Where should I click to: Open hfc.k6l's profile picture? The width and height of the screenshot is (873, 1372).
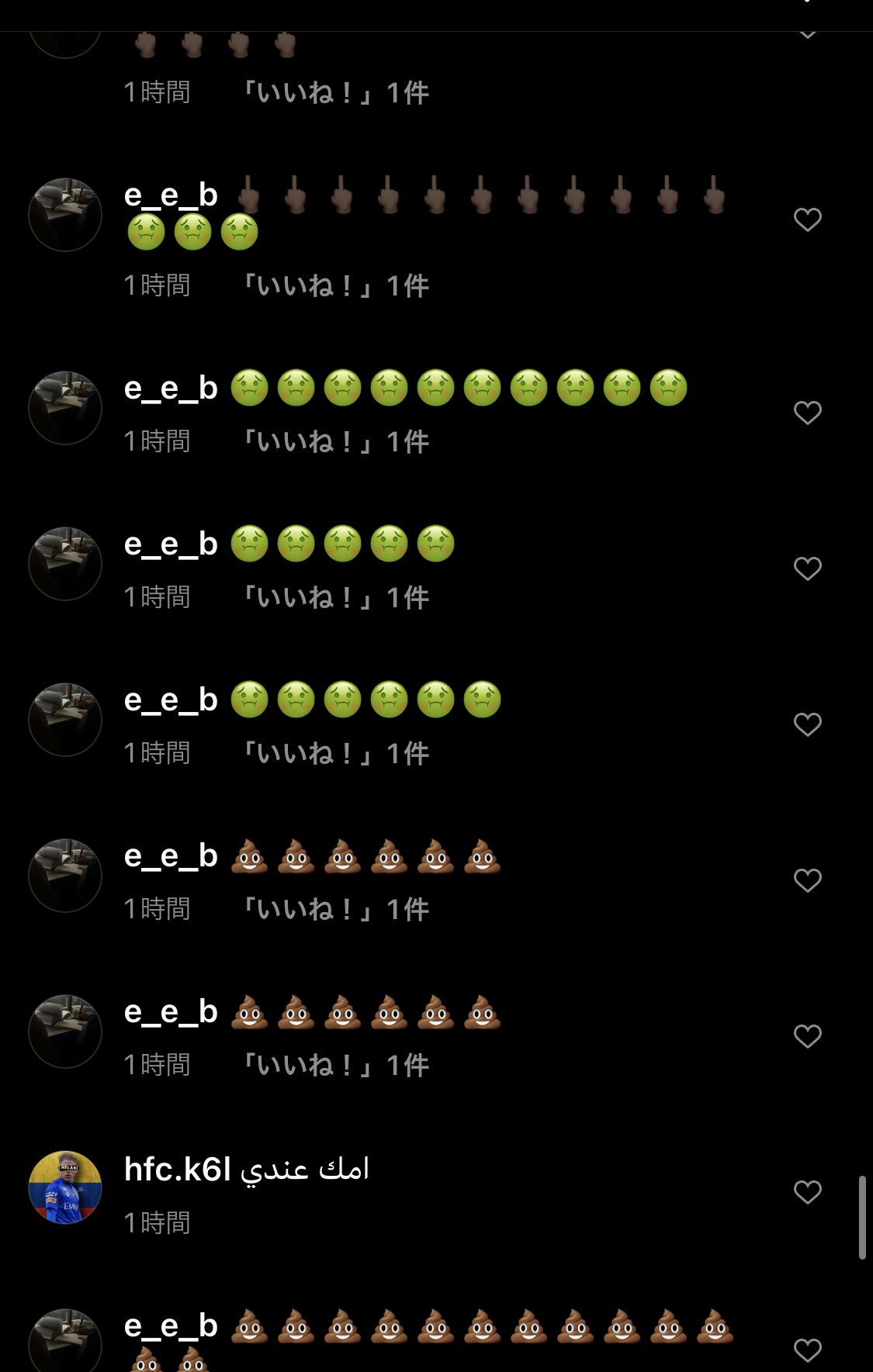pos(65,1187)
